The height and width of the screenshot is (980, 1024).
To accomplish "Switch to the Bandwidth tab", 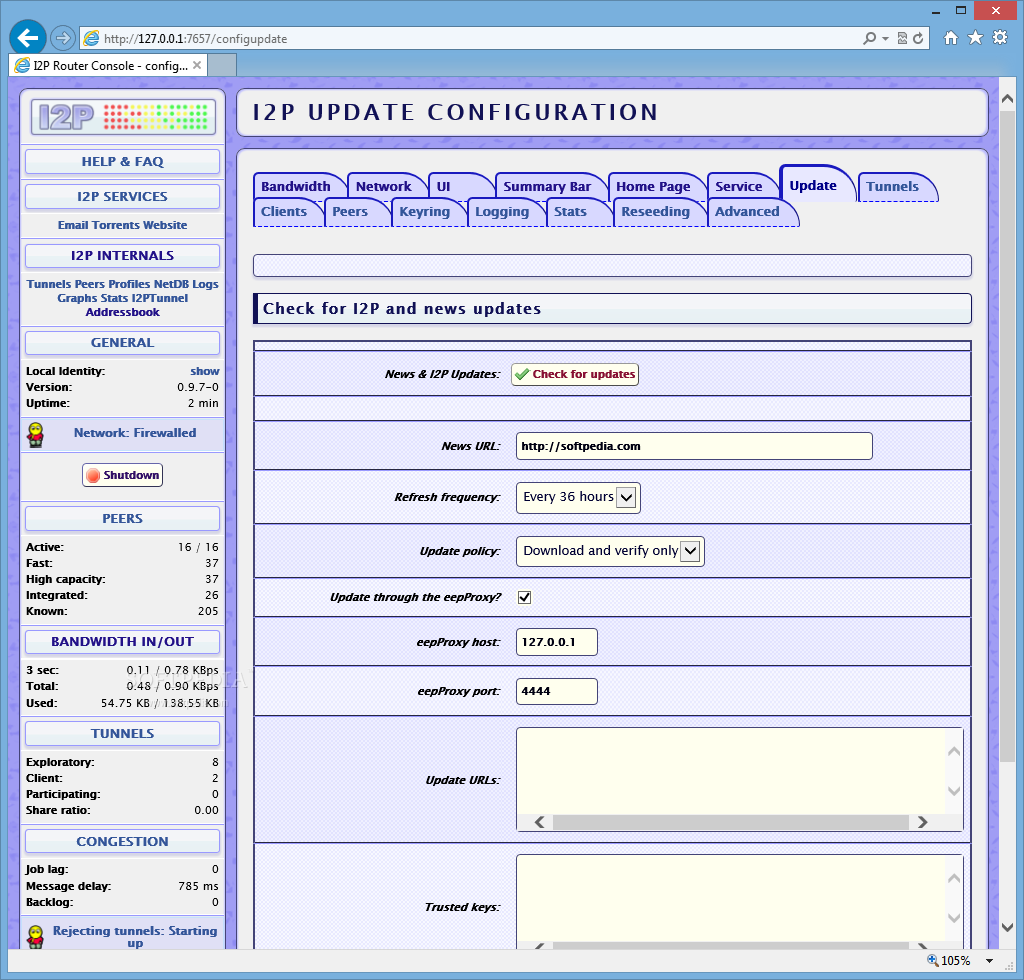I will [296, 187].
